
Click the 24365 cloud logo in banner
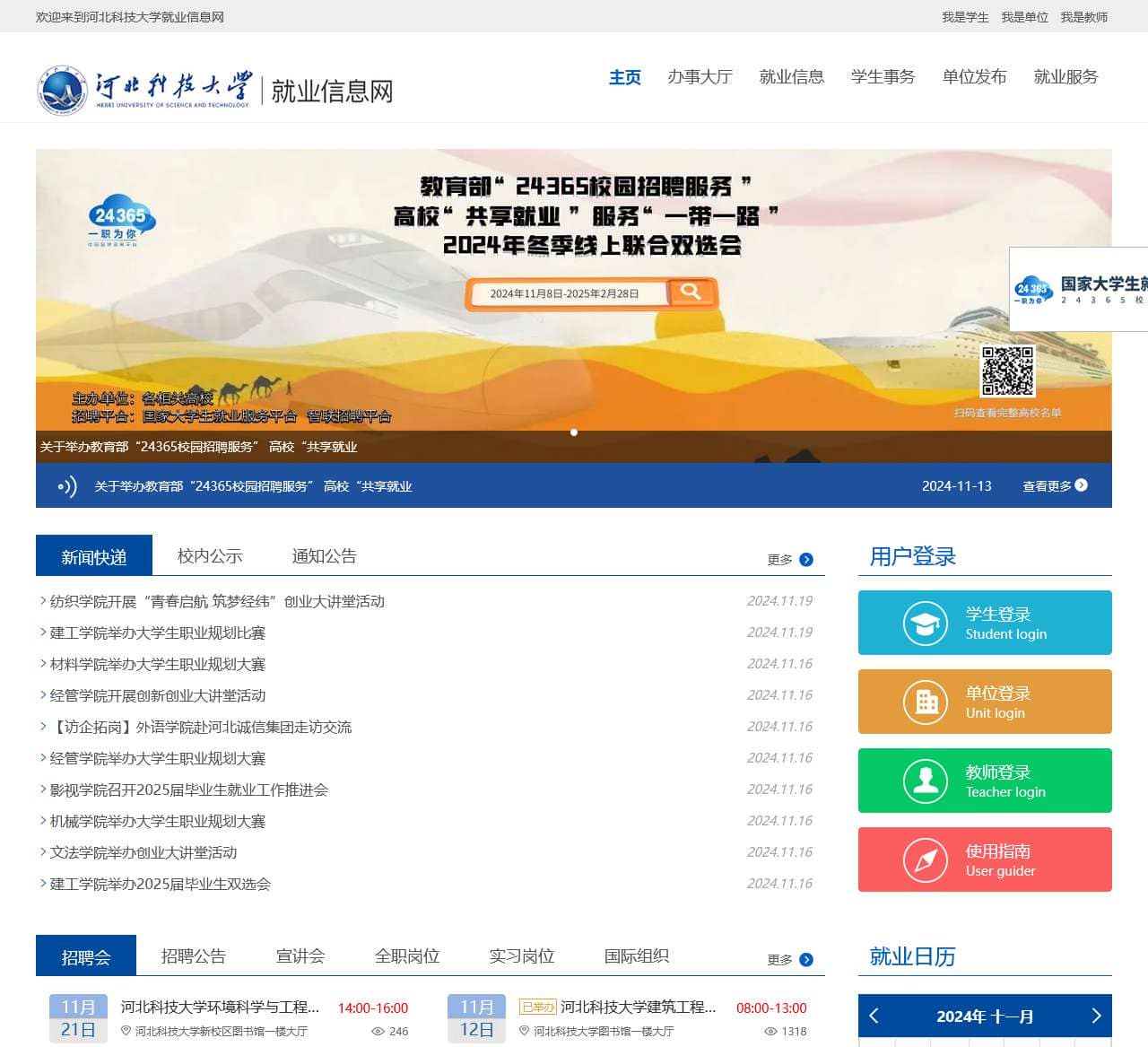click(x=120, y=220)
